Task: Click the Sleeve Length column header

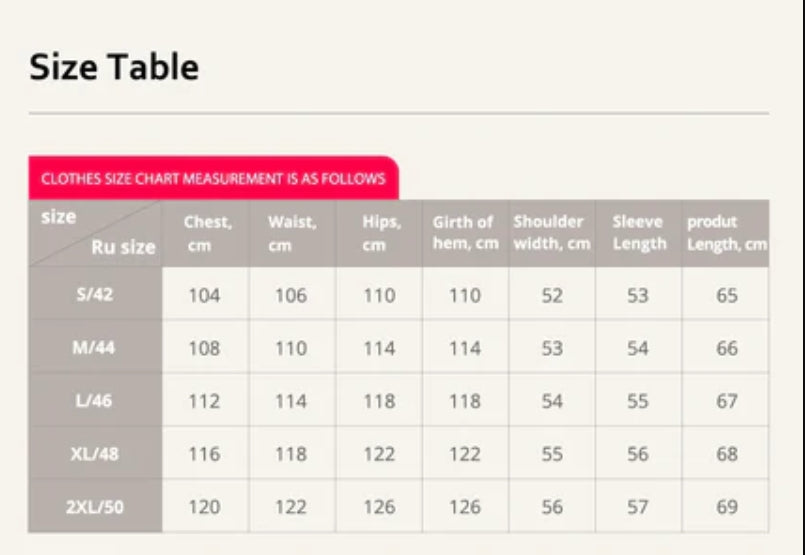Action: [639, 234]
